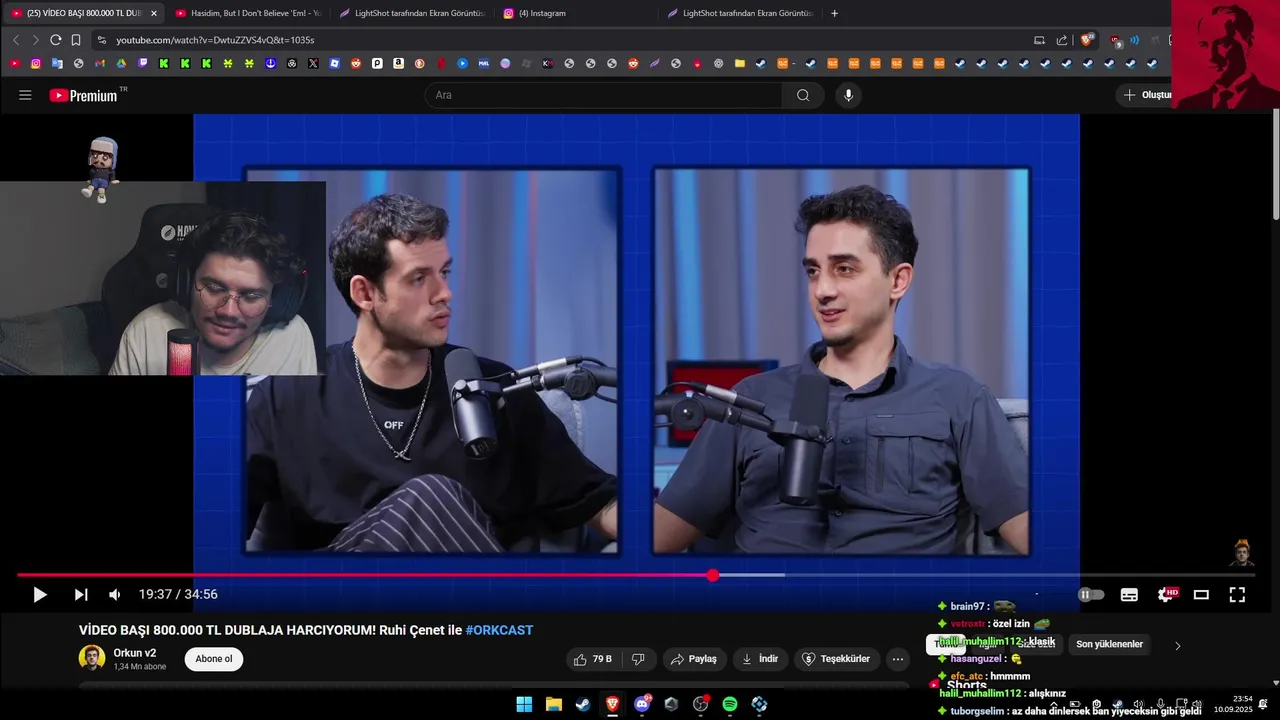
Task: Select the 'Son yüklenenler' chip
Action: click(1109, 645)
